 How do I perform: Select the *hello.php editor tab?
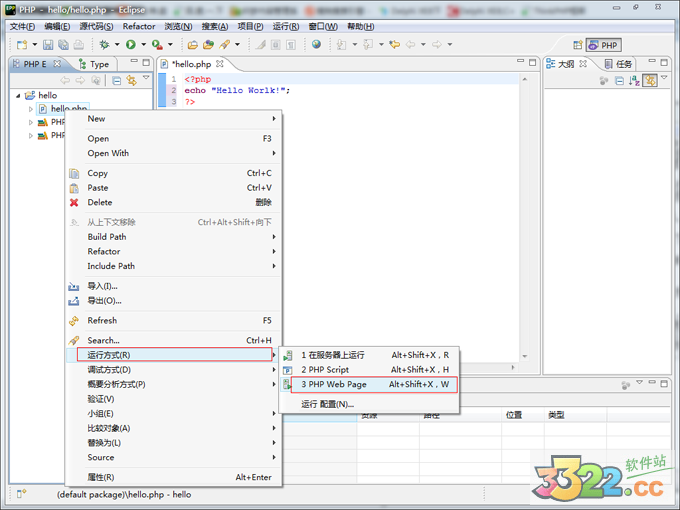(191, 64)
